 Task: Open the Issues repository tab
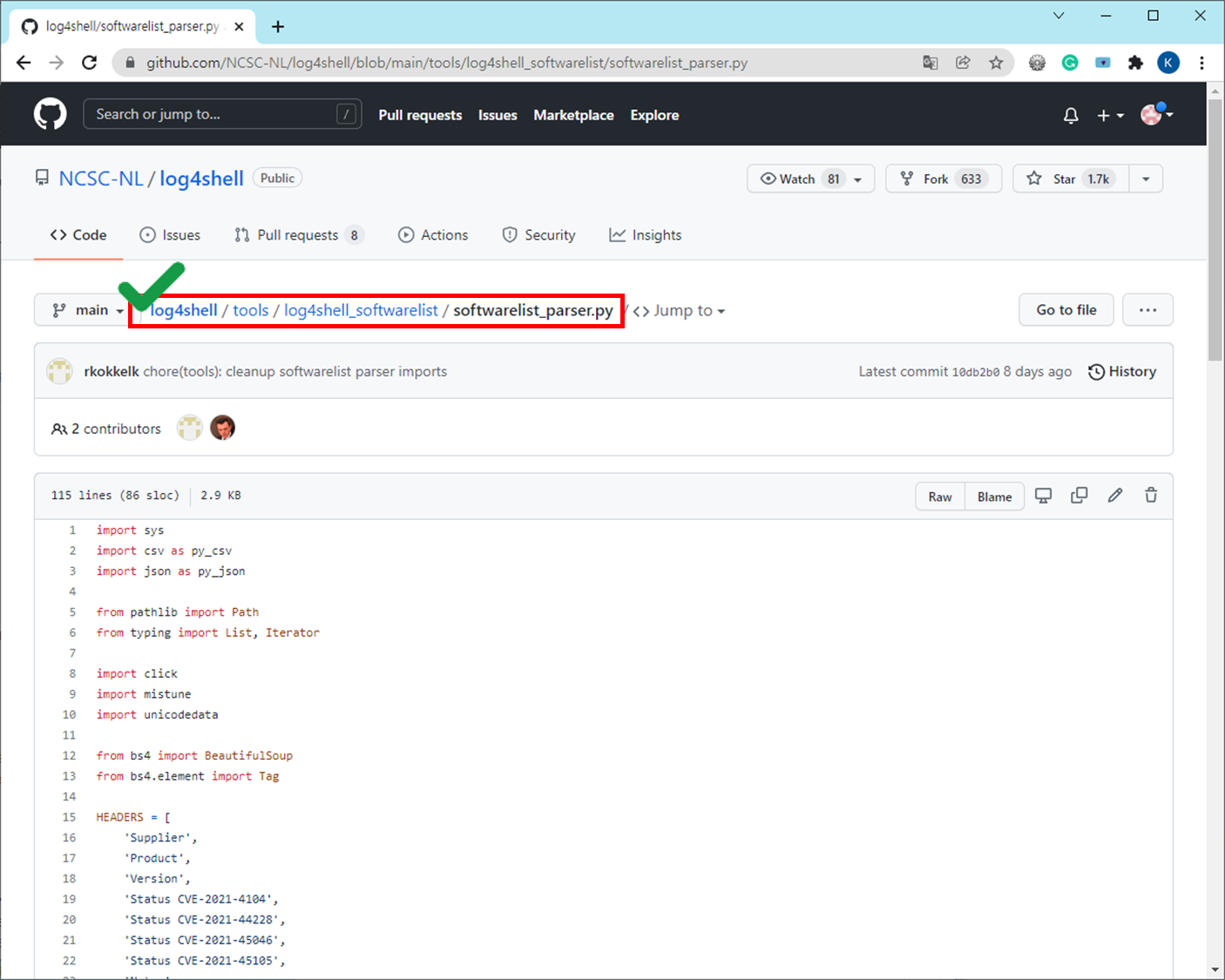pos(171,235)
